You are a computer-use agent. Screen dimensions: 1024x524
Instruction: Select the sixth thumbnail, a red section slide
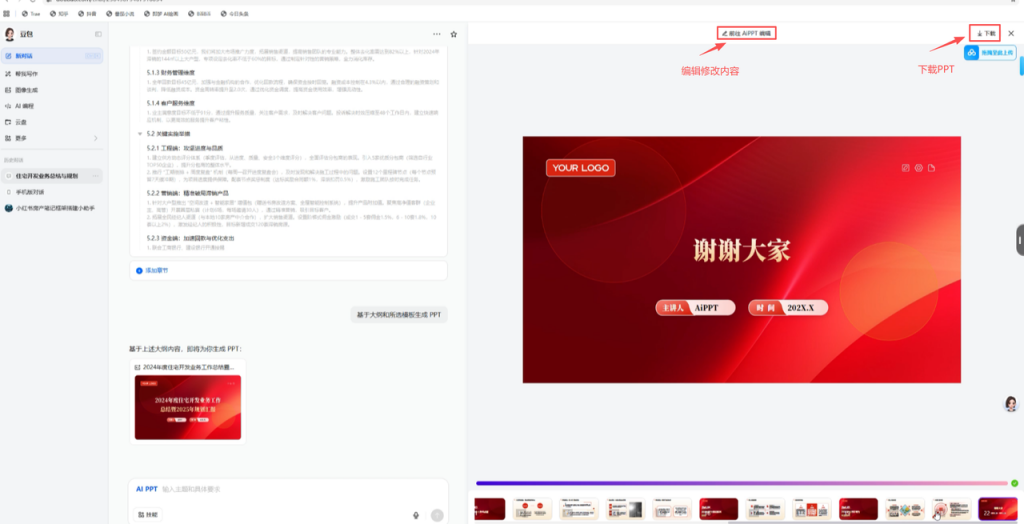tap(718, 509)
